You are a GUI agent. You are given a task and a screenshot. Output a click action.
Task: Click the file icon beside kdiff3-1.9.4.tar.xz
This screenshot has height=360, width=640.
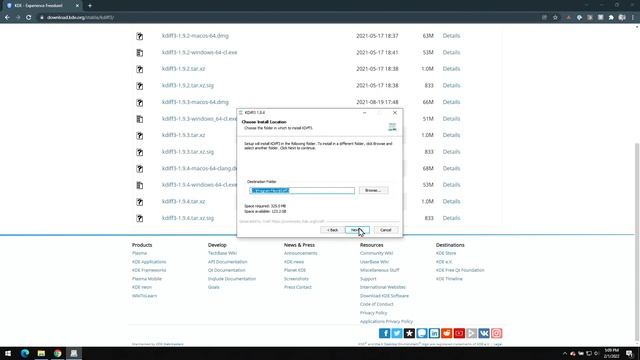point(140,202)
